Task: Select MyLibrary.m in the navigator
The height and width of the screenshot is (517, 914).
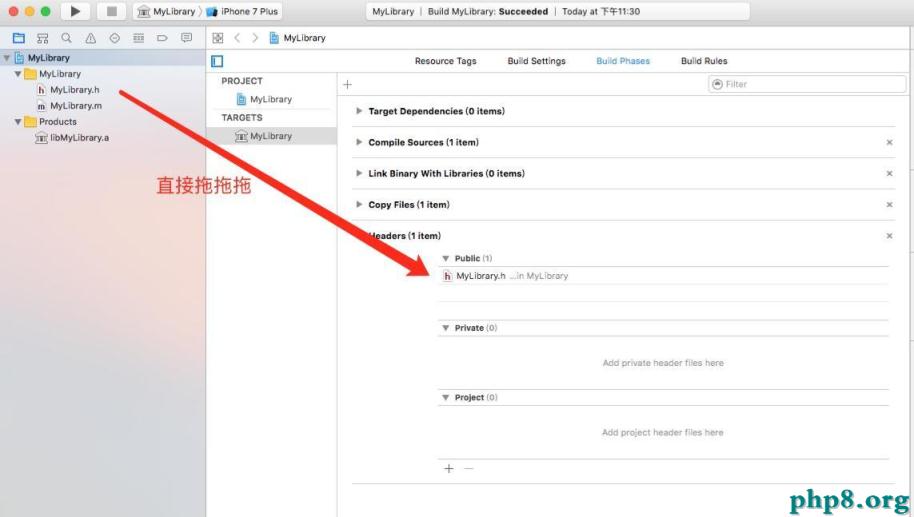Action: [x=69, y=105]
